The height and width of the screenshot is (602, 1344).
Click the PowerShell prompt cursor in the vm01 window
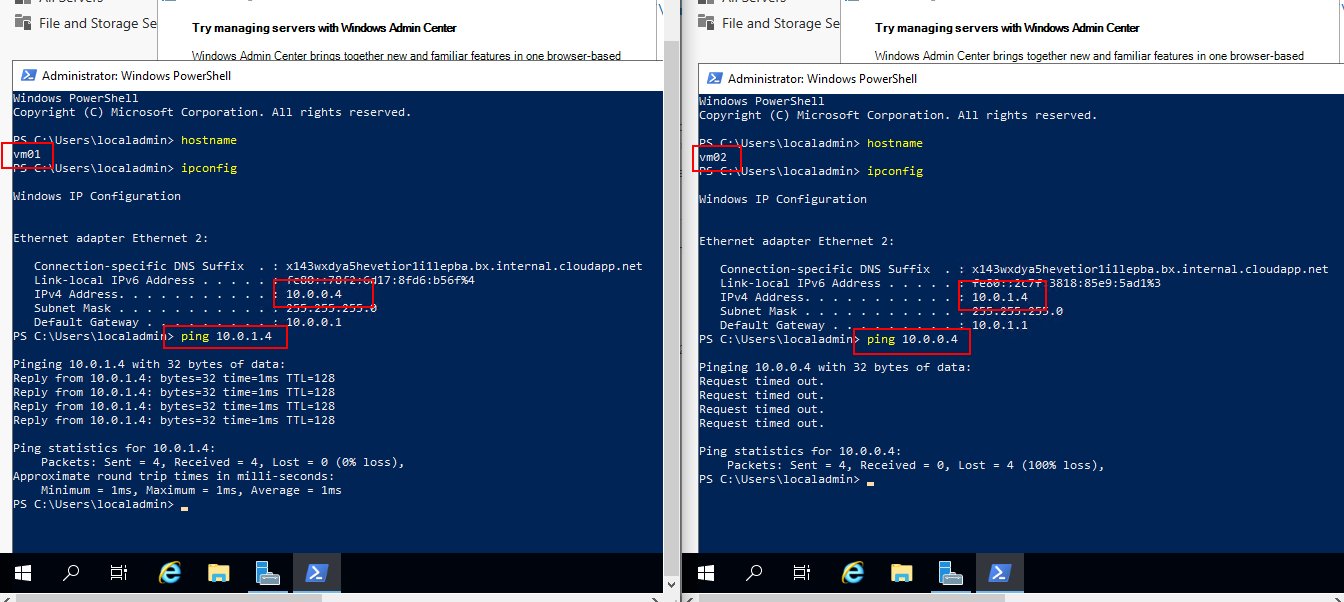(185, 507)
